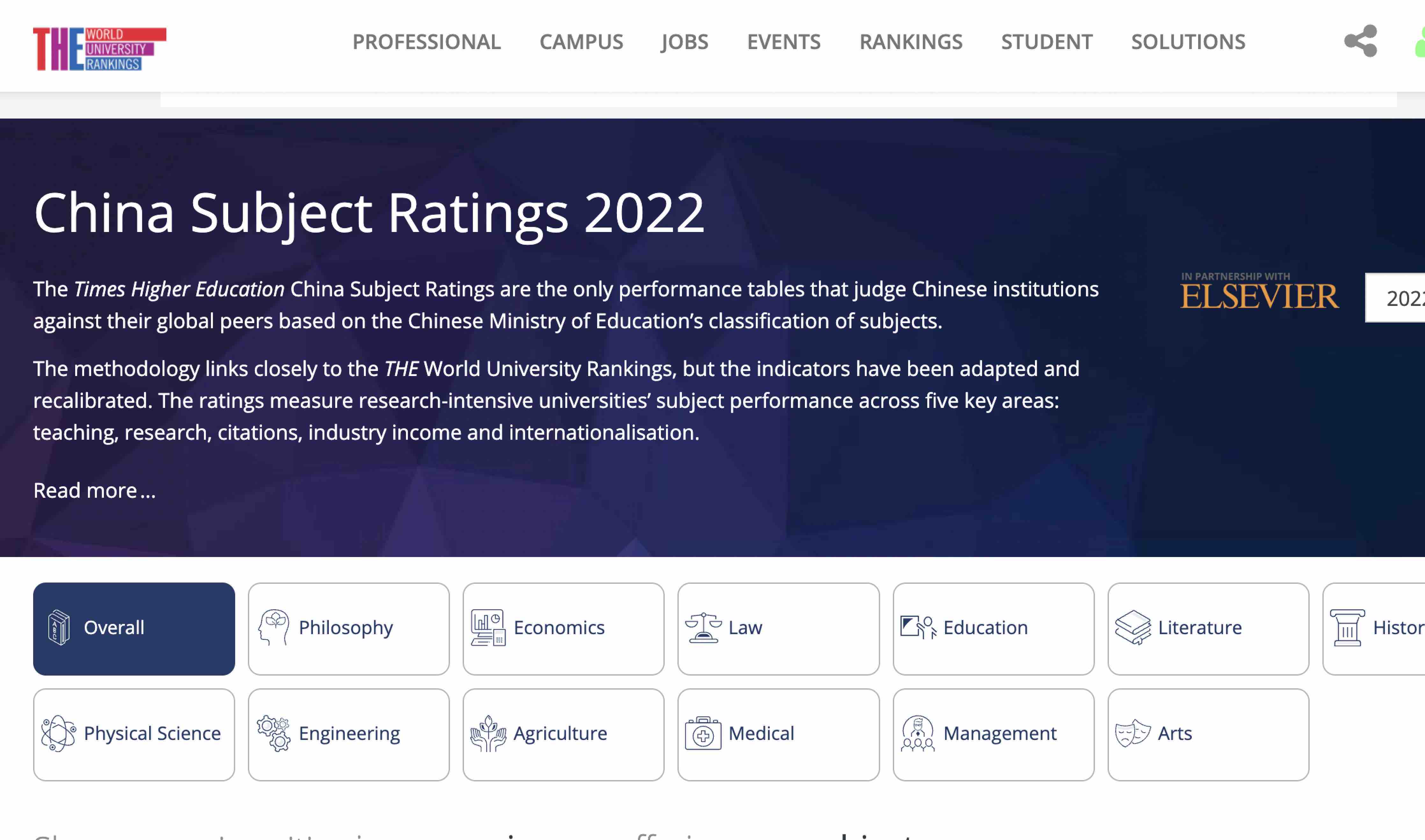Screen dimensions: 1425x840
Task: Select the Management subject tab
Action: (993, 734)
